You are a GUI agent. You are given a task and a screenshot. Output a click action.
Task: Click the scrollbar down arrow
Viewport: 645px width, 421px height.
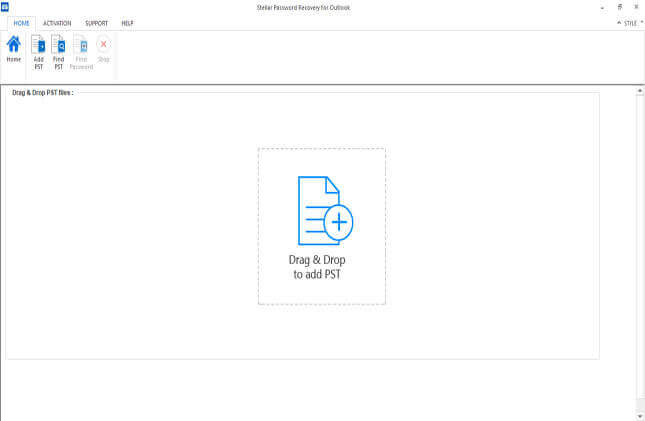coord(640,414)
